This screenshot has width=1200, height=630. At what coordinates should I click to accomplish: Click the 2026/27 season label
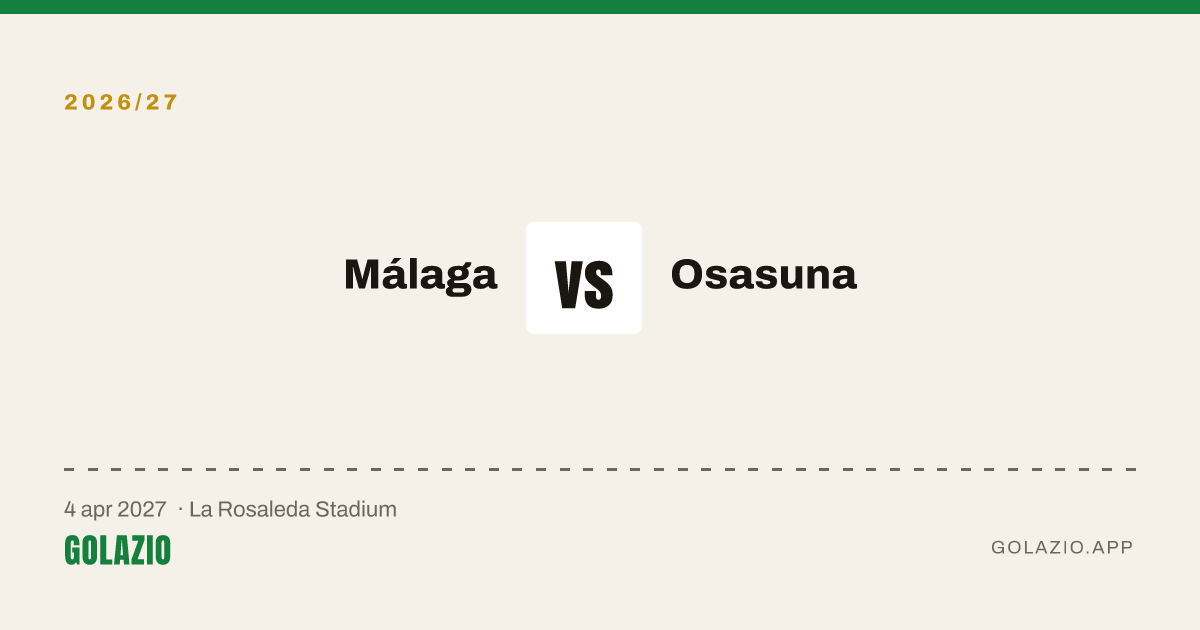tap(121, 102)
